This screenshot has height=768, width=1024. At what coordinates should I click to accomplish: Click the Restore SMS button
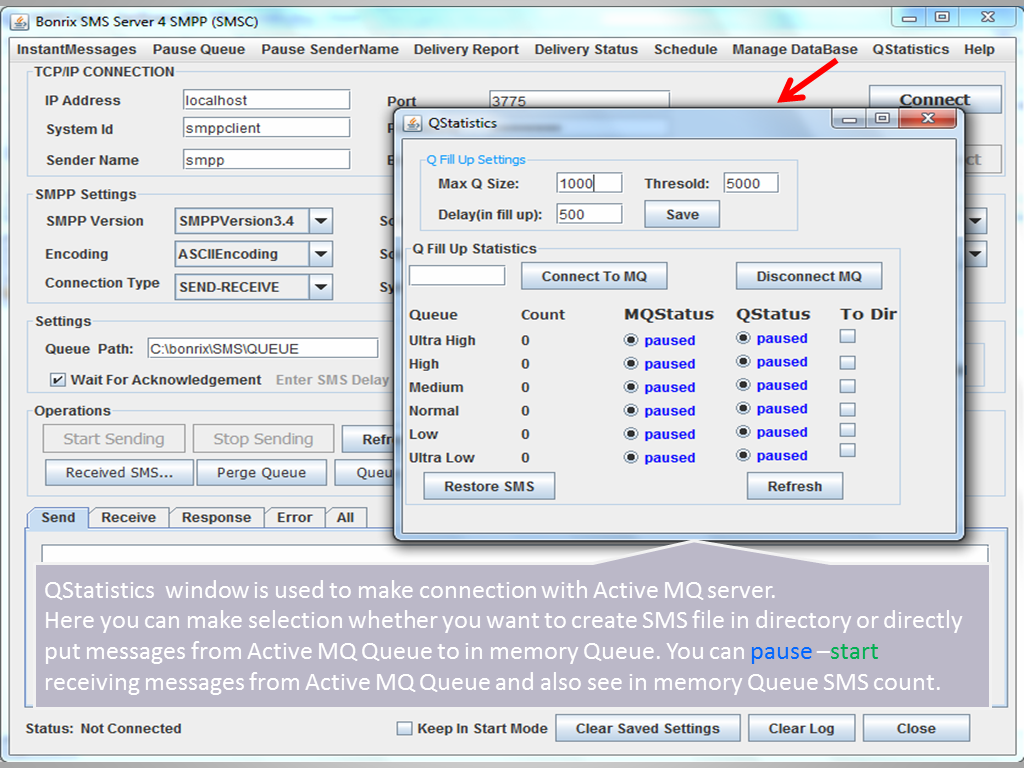point(489,487)
